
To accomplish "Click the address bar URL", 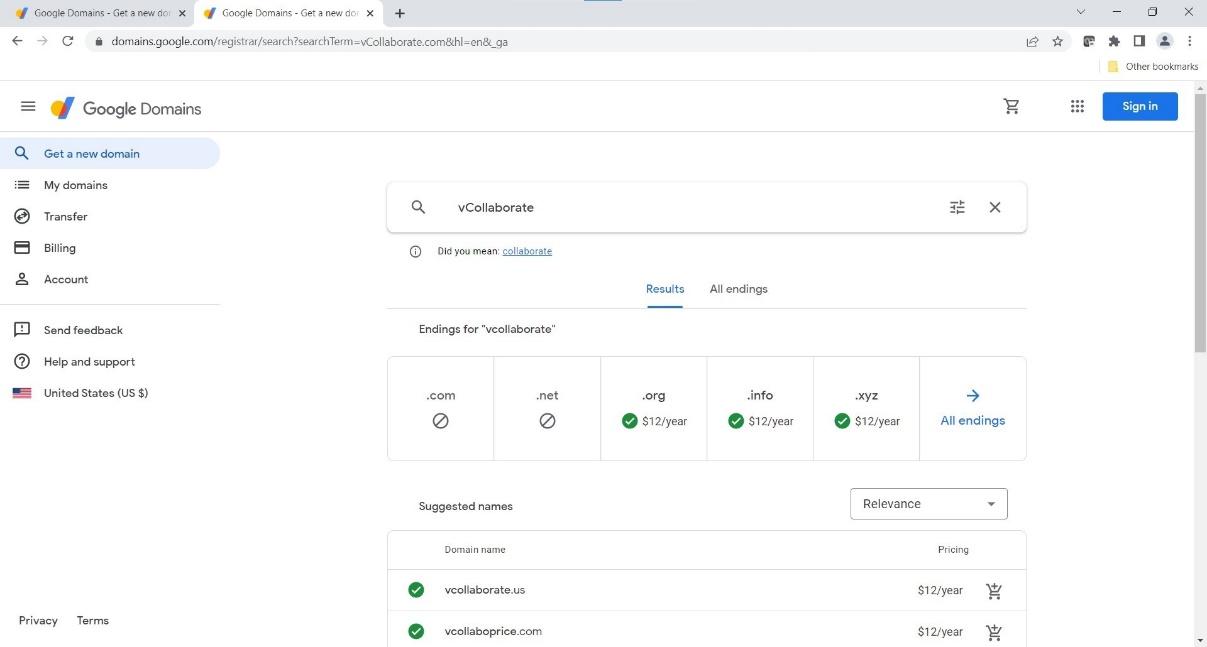I will tap(310, 42).
